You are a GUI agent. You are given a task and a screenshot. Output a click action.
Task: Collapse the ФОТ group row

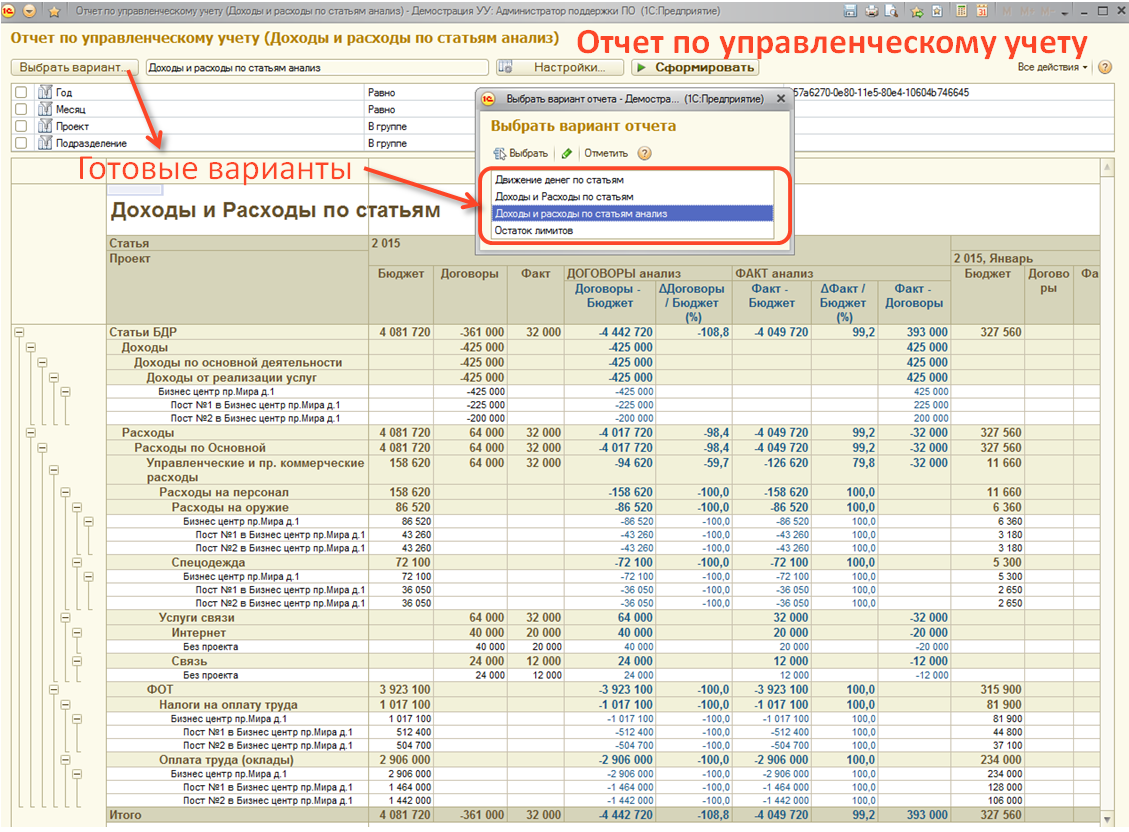click(55, 690)
